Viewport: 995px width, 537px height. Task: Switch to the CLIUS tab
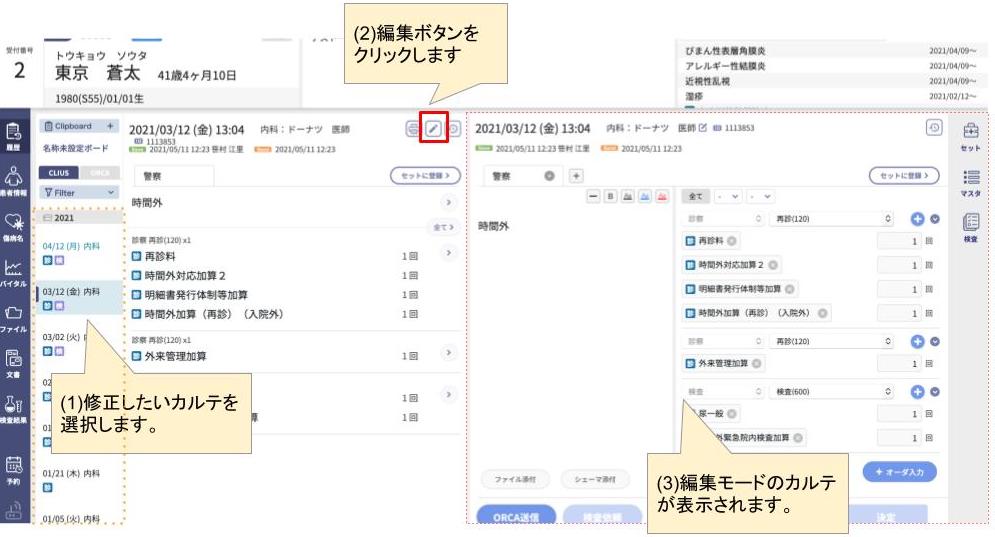click(59, 172)
